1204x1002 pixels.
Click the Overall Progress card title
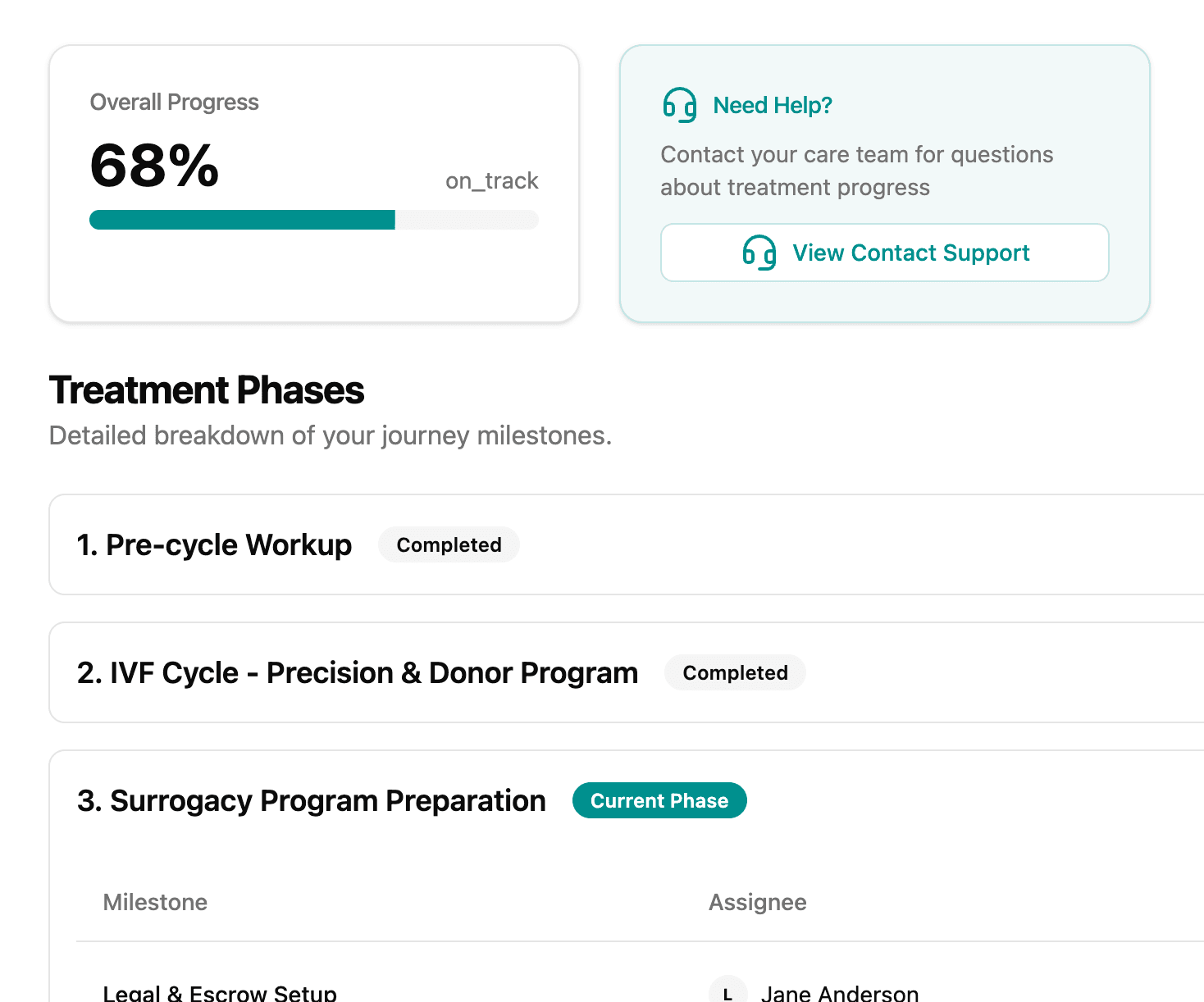[174, 102]
